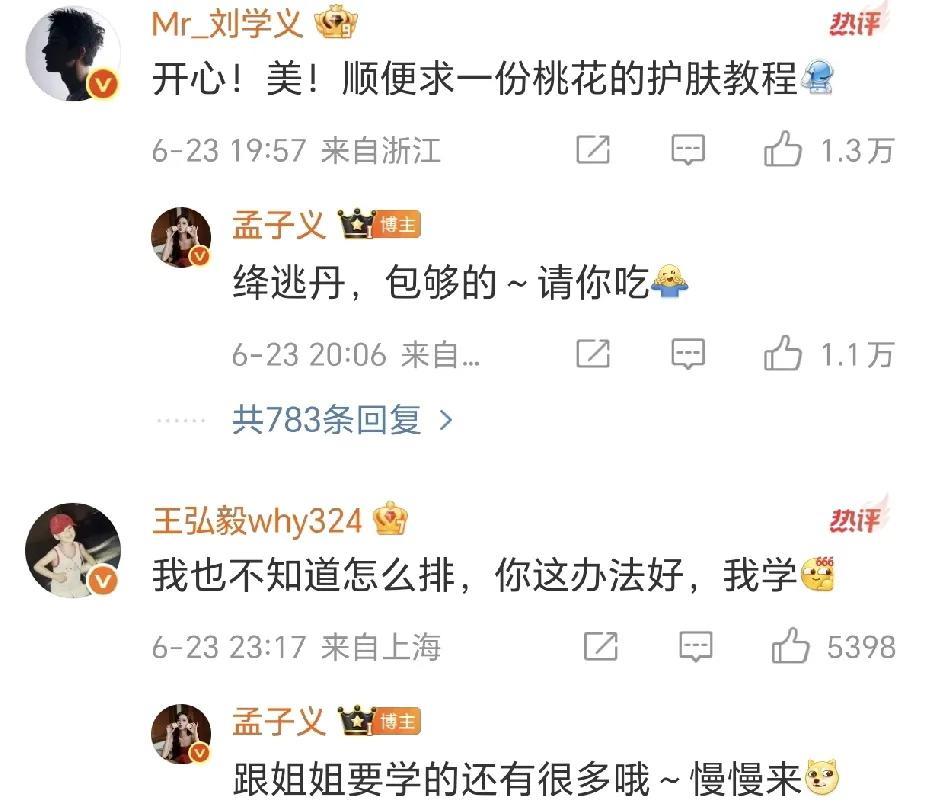
Task: Like Mr_刘学义's comment with 1.3万 likes
Action: point(783,149)
